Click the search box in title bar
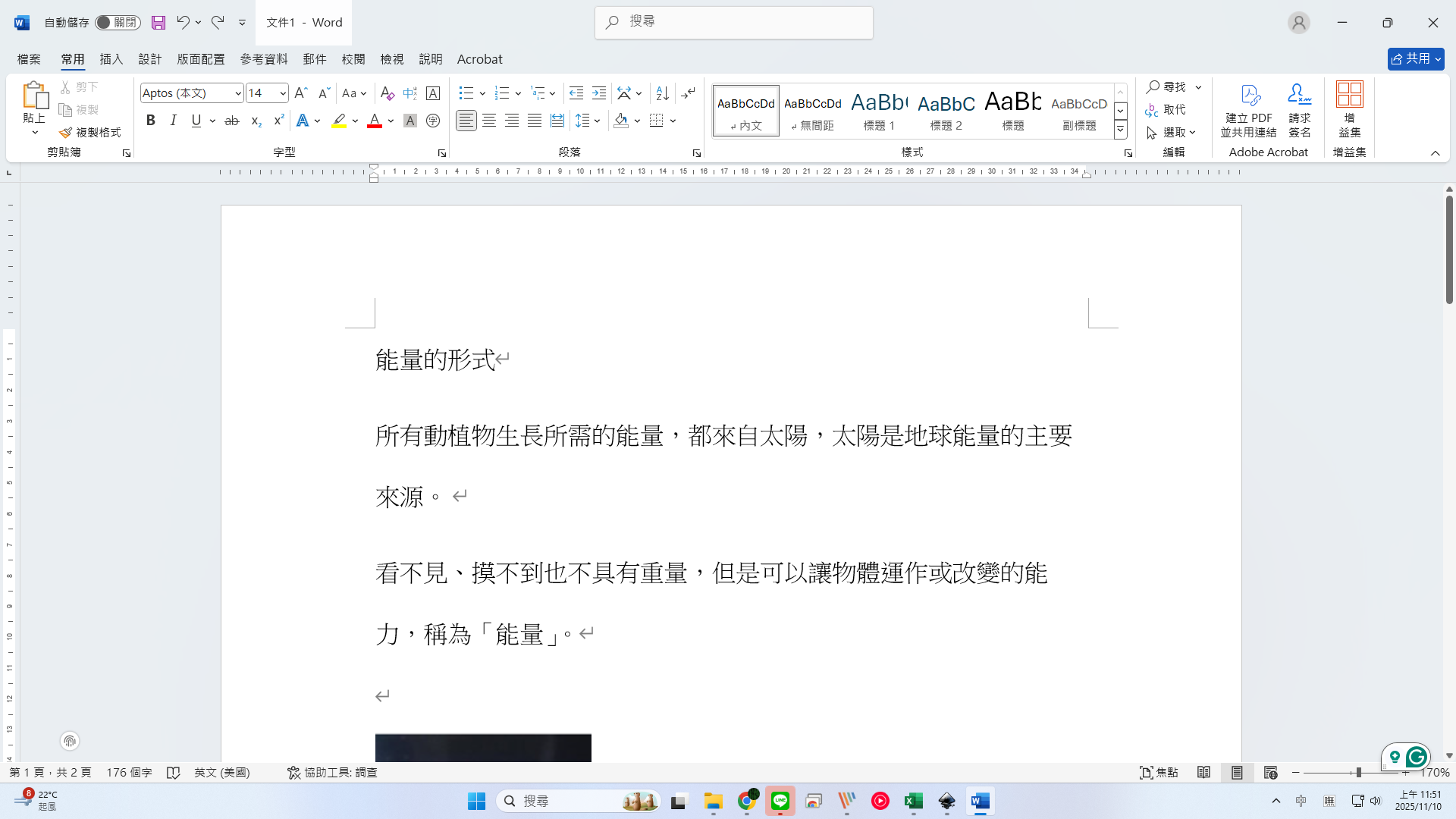Screen dimensions: 1456x819 pos(733,22)
